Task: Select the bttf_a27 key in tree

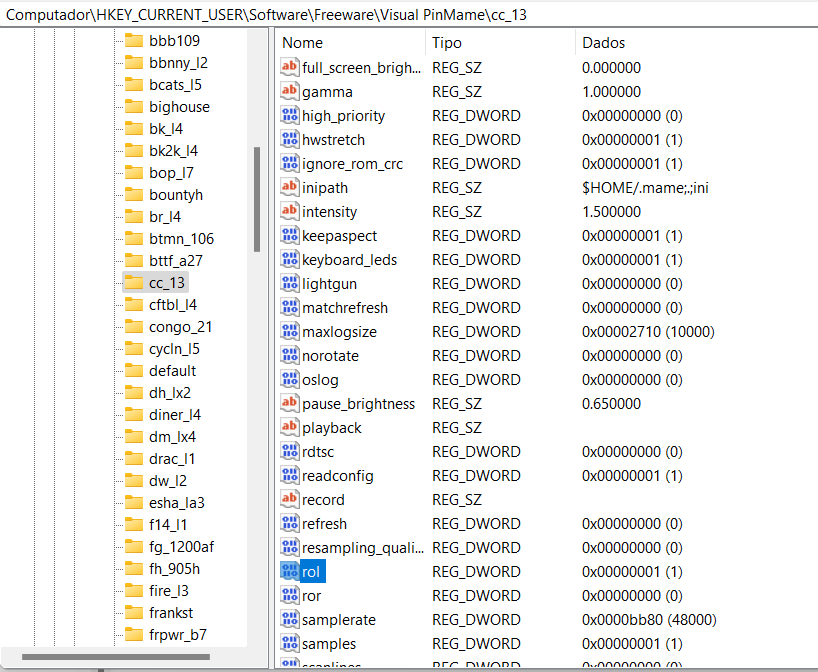Action: 176,260
